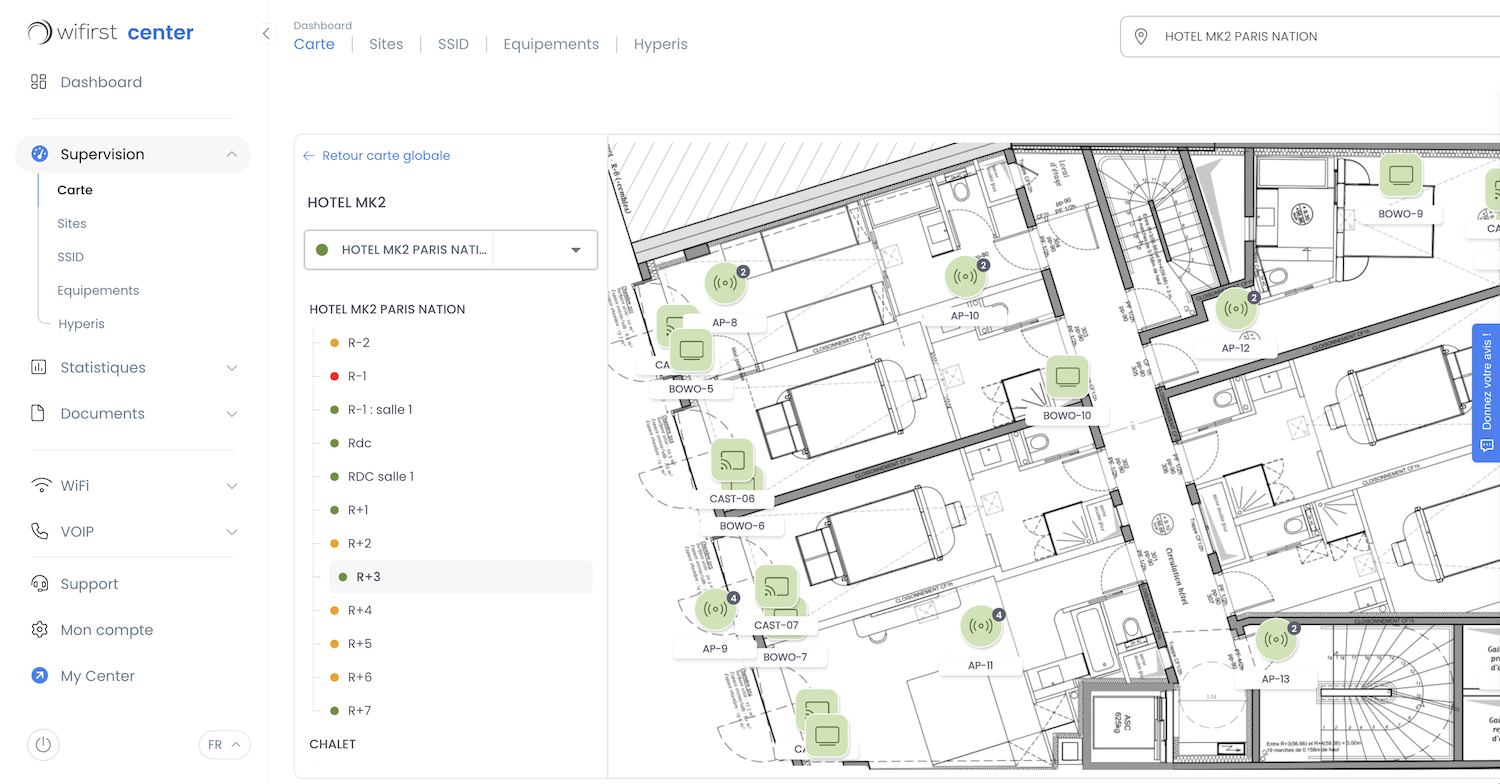Viewport: 1500px width, 784px height.
Task: Open Hyperis in Supervision submenu
Action: [81, 324]
